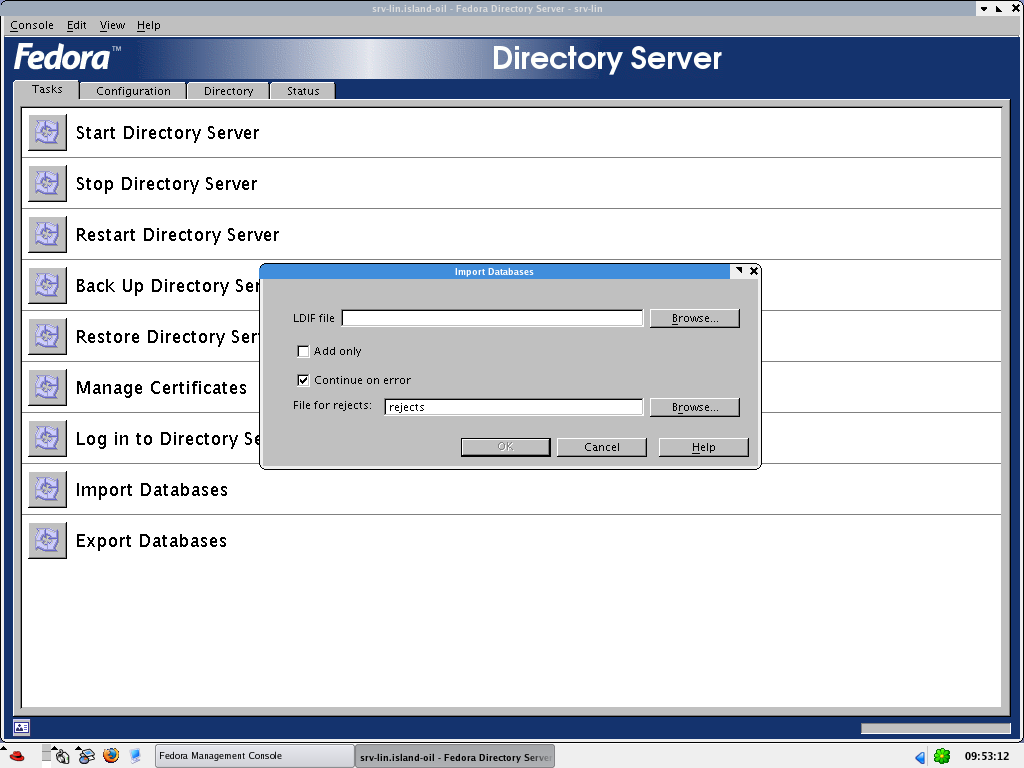This screenshot has height=768, width=1024.
Task: Click the Manage Certificates task icon
Action: (48, 387)
